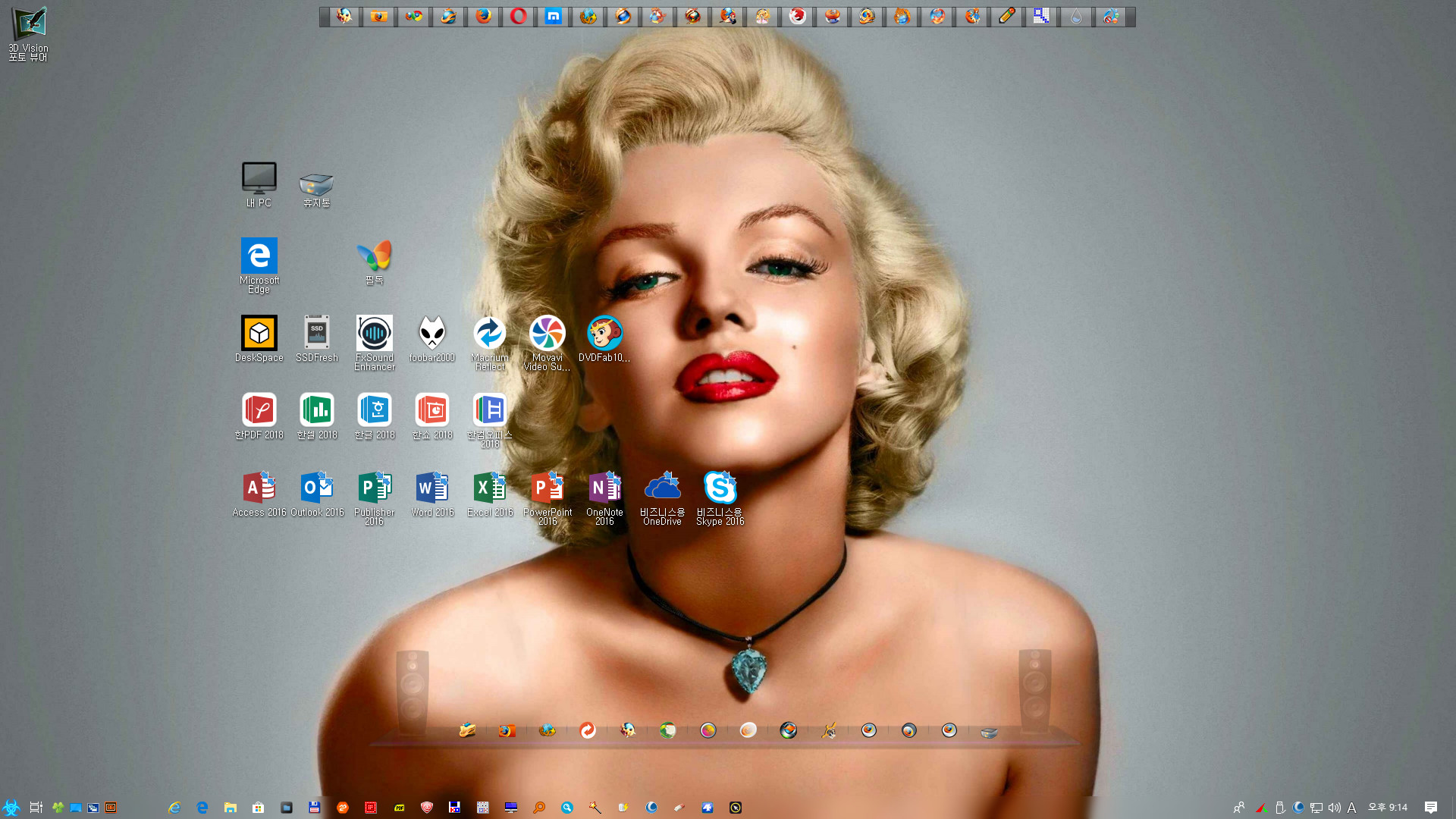This screenshot has height=819, width=1456.
Task: Click the first dock icon on the shelf
Action: [467, 730]
